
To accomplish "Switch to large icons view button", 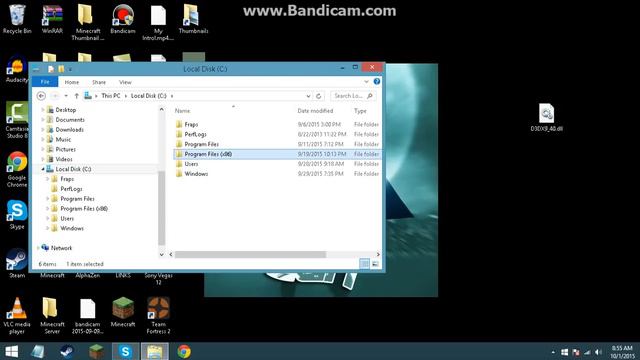I will 375,264.
